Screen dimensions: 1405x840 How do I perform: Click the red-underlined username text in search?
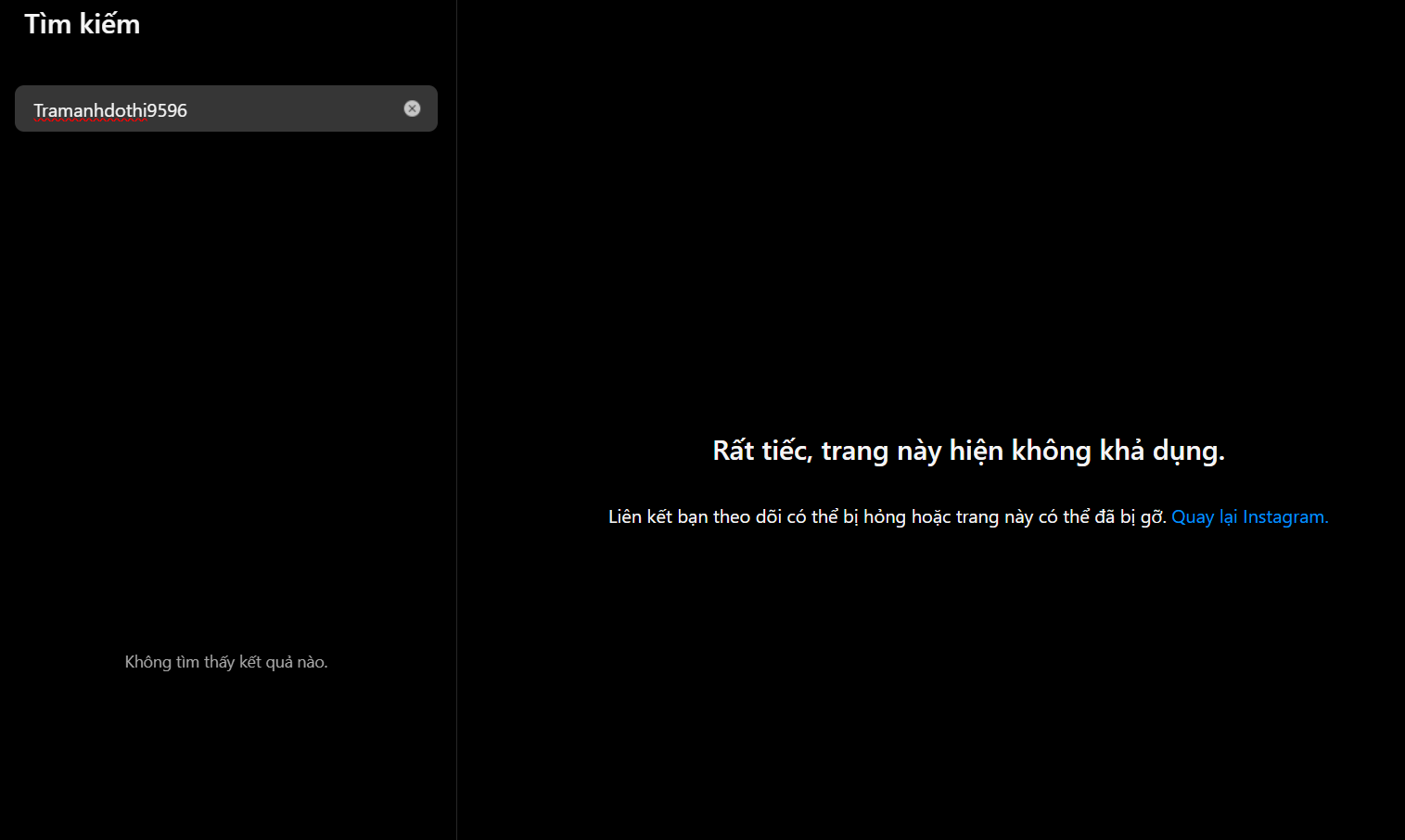click(x=90, y=110)
